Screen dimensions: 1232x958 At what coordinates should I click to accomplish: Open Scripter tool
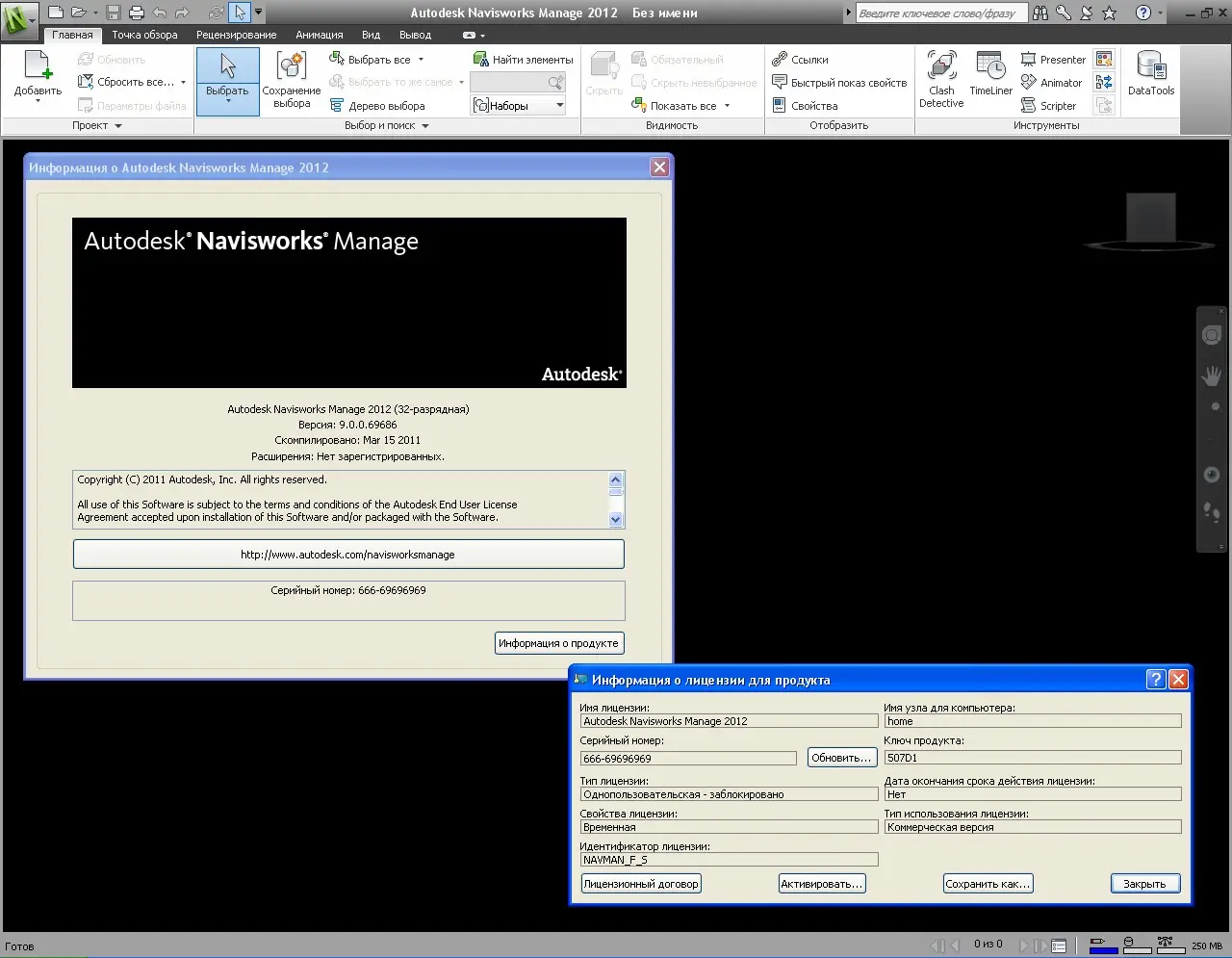(1049, 106)
